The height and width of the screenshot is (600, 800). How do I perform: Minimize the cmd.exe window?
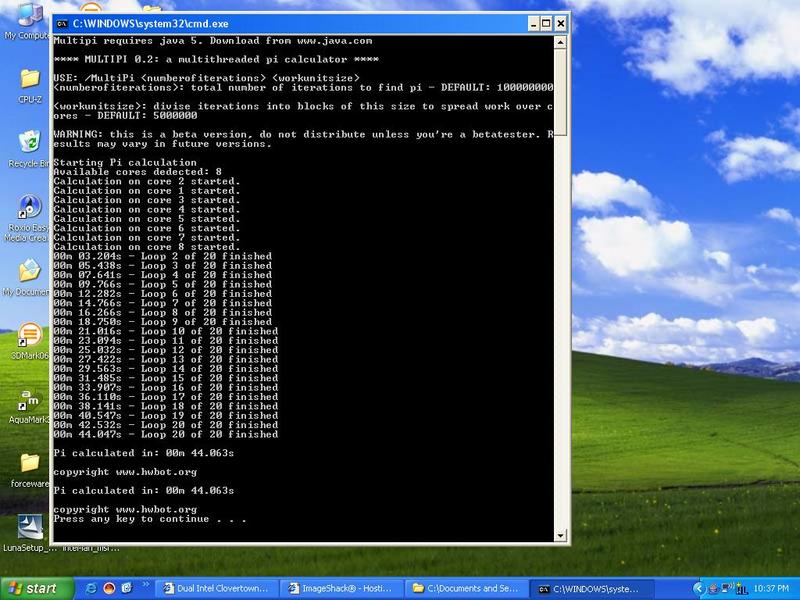tap(533, 23)
